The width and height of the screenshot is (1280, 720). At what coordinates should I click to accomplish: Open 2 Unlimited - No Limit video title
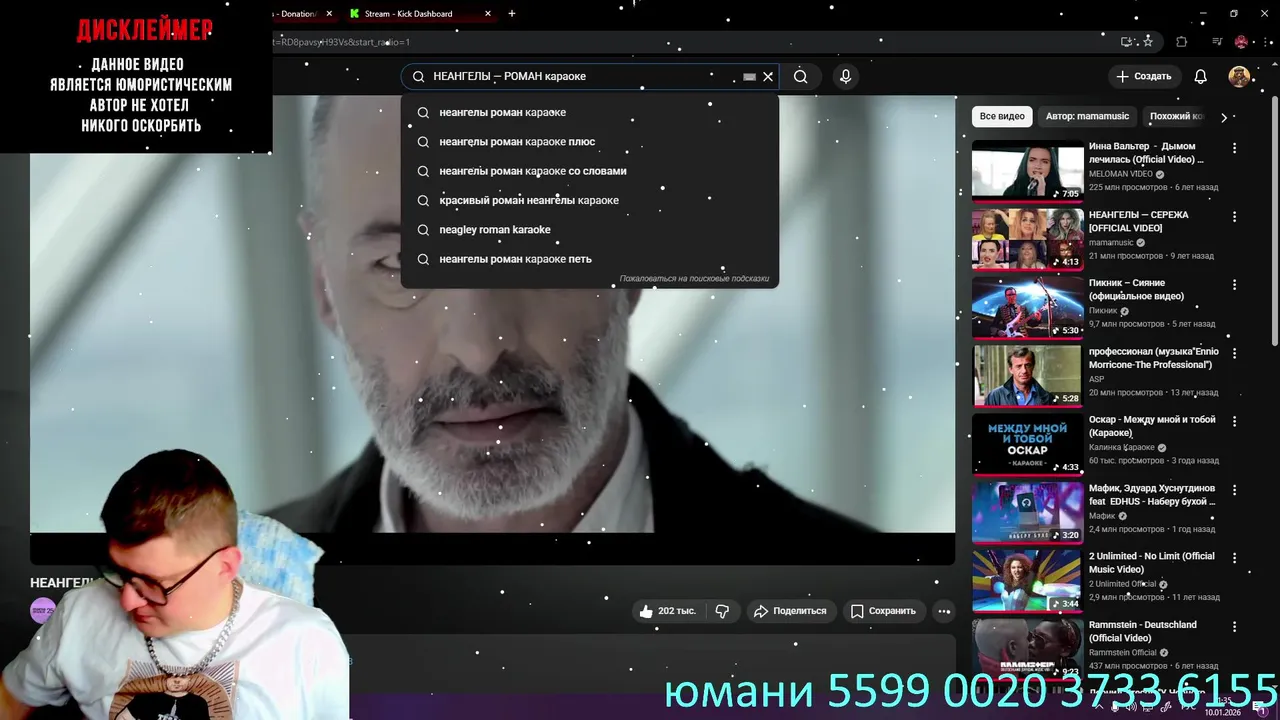[x=1152, y=563]
